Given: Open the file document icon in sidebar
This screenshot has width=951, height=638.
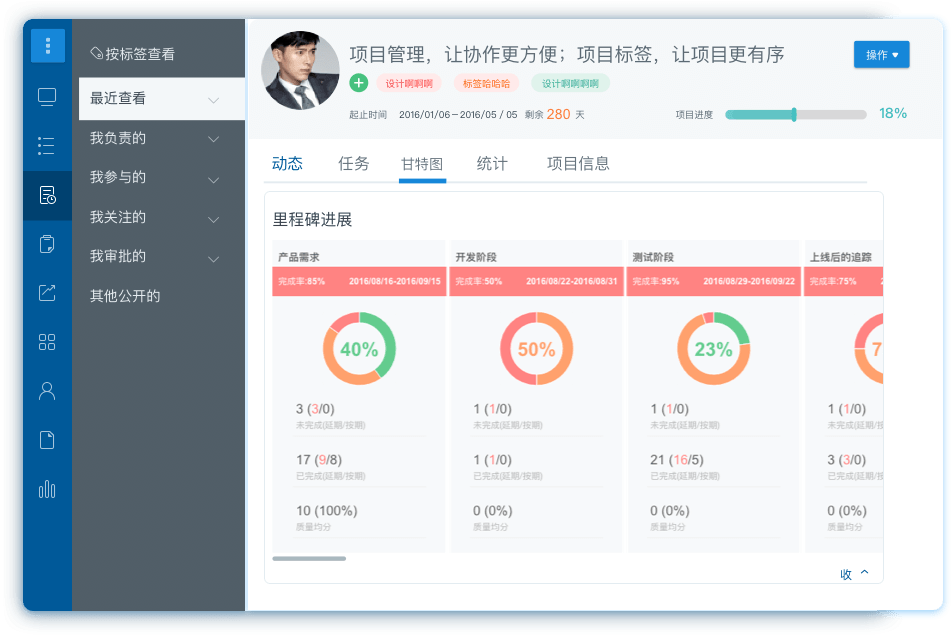Looking at the screenshot, I should coord(47,440).
